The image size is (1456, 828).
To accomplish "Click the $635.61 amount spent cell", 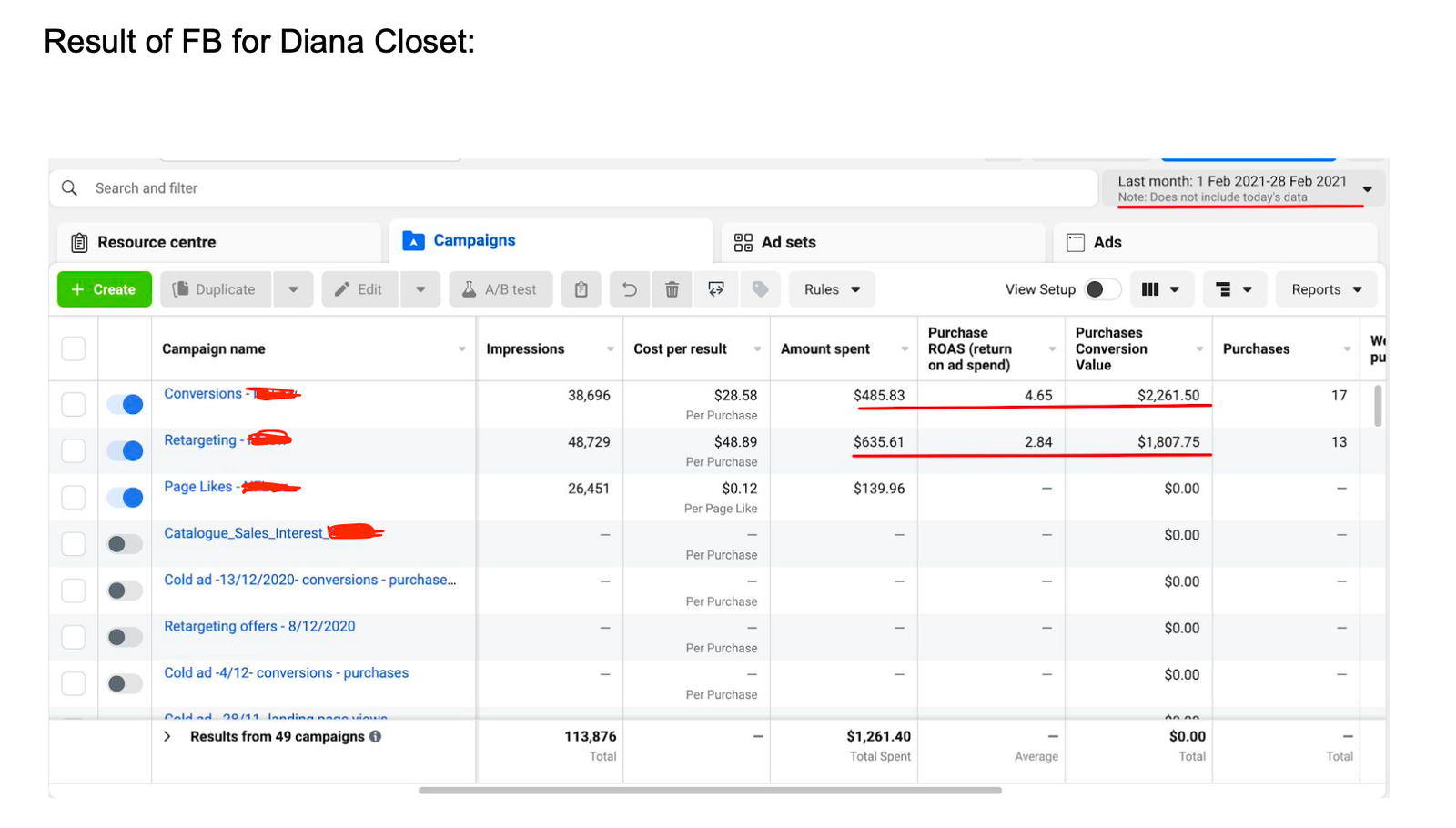I will [x=879, y=442].
